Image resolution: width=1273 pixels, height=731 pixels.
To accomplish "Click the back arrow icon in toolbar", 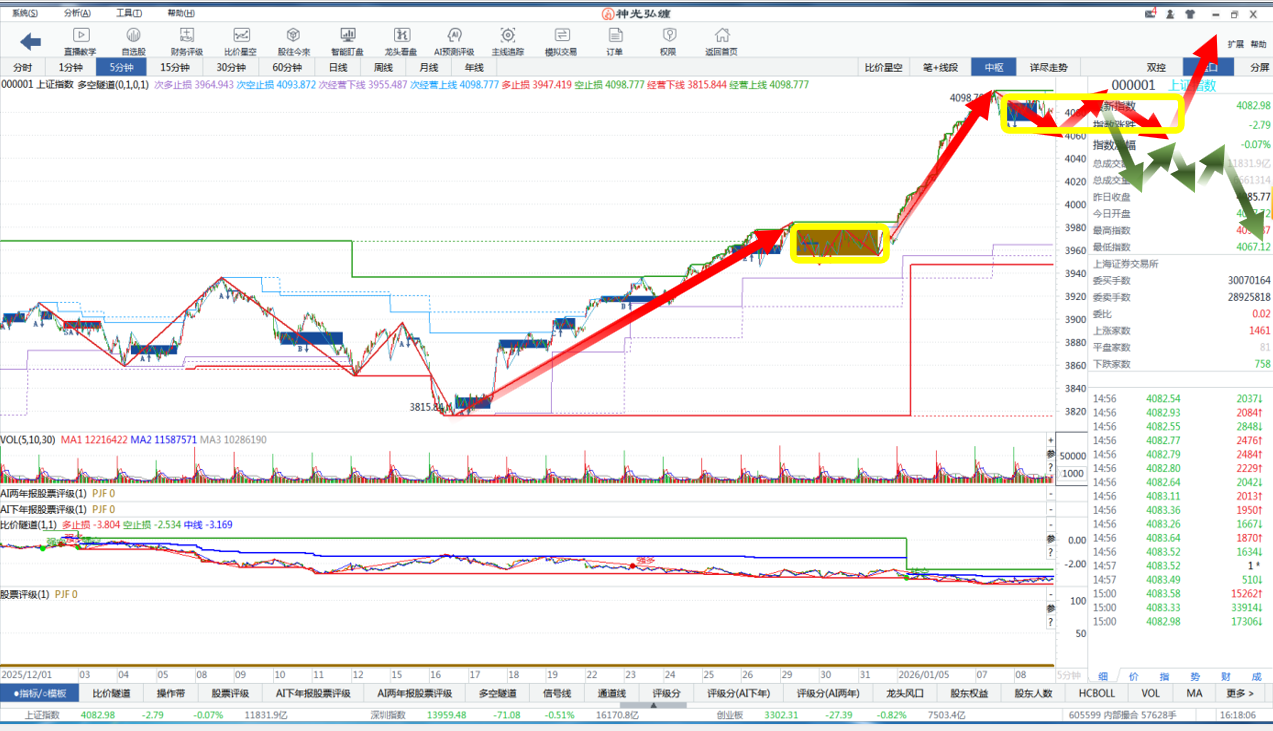I will 31,41.
